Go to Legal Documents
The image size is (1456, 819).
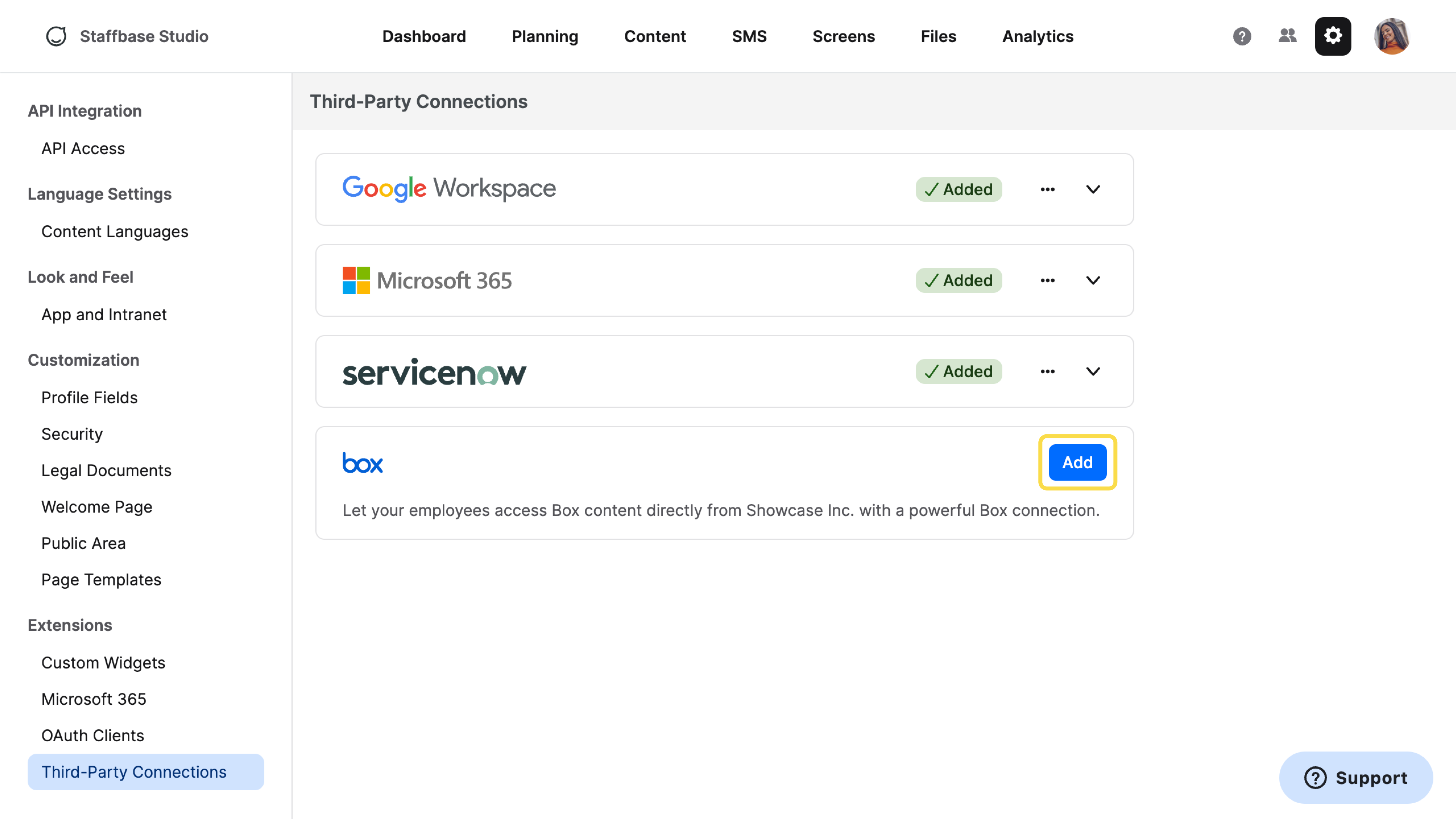[x=106, y=471]
